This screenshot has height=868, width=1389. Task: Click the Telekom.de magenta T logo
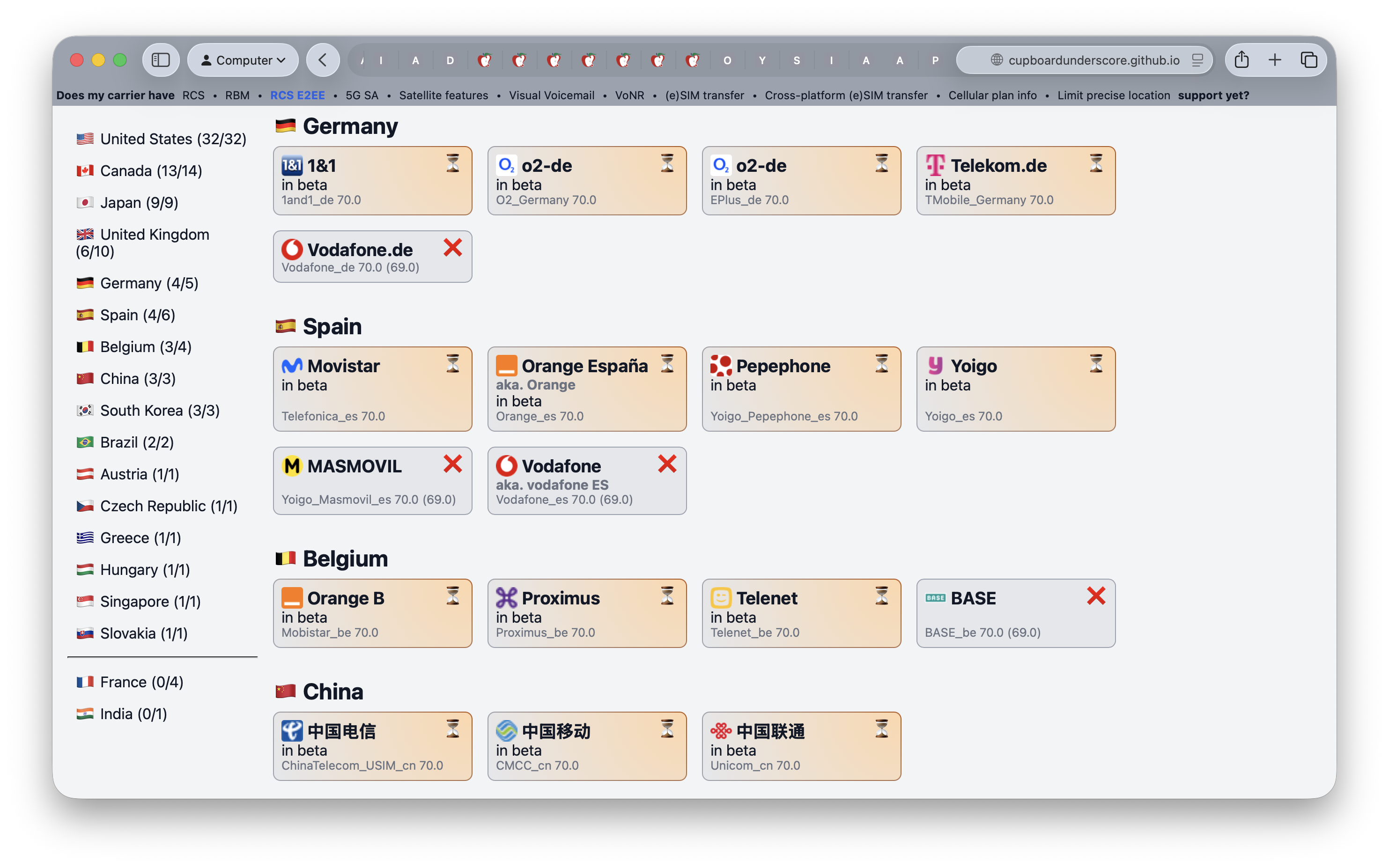[935, 166]
